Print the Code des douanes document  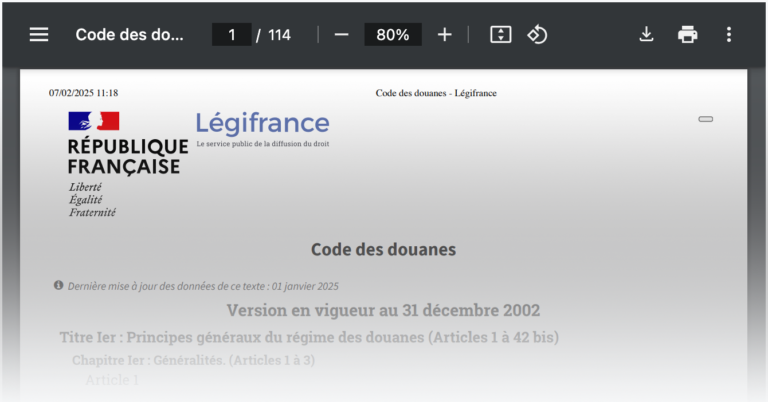pyautogui.click(x=688, y=34)
